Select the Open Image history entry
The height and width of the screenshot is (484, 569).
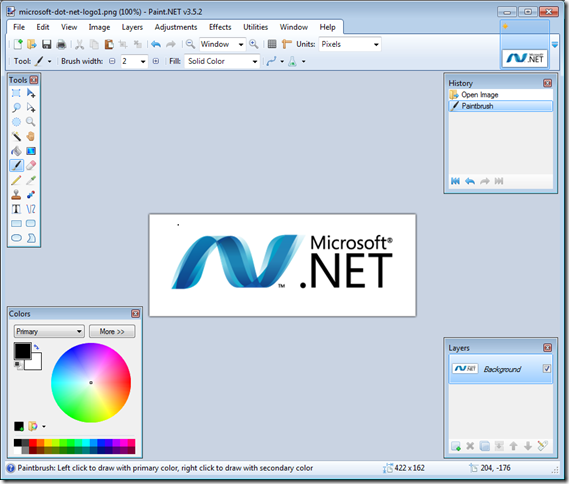pyautogui.click(x=500, y=95)
